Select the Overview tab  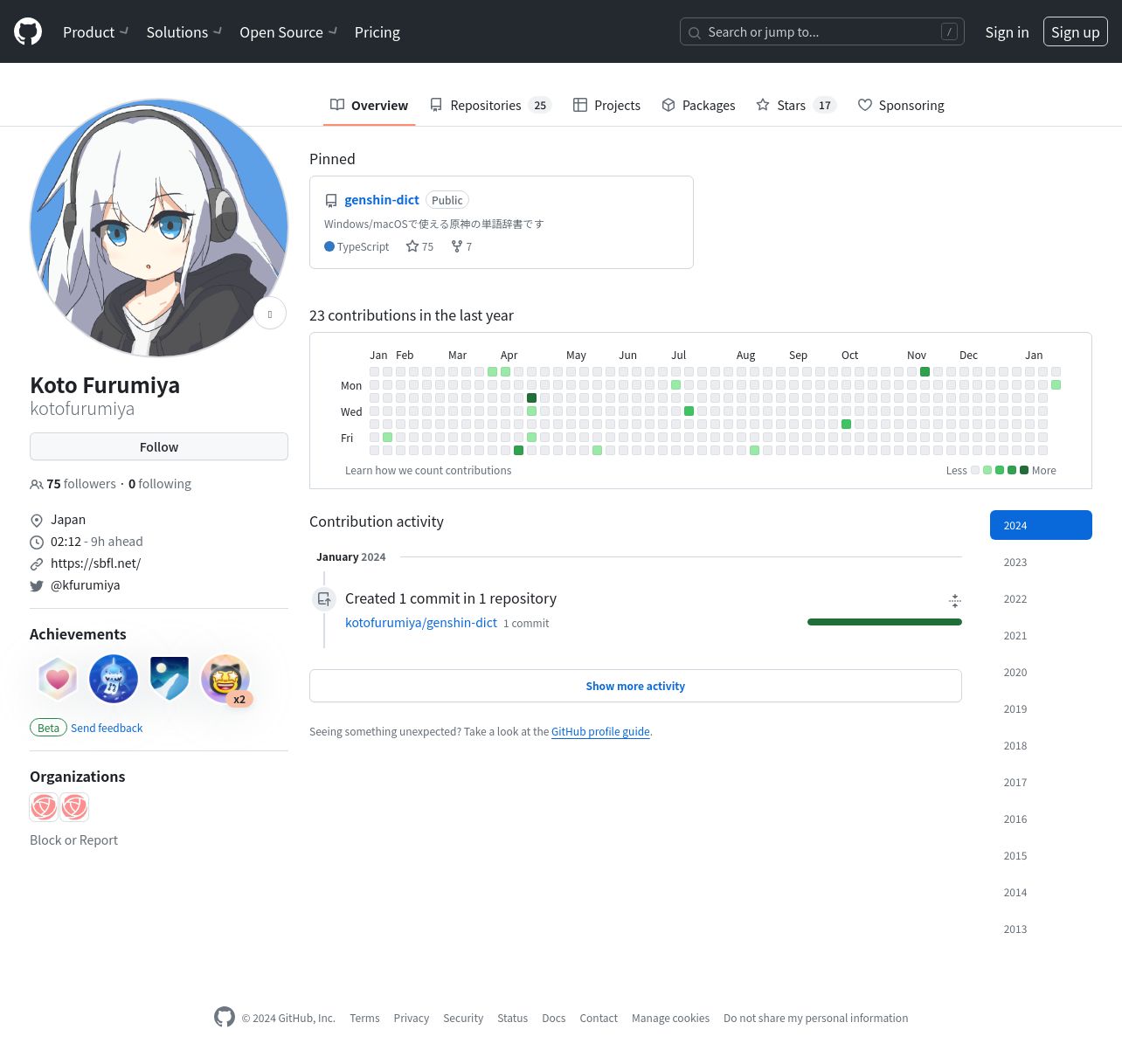click(x=369, y=106)
